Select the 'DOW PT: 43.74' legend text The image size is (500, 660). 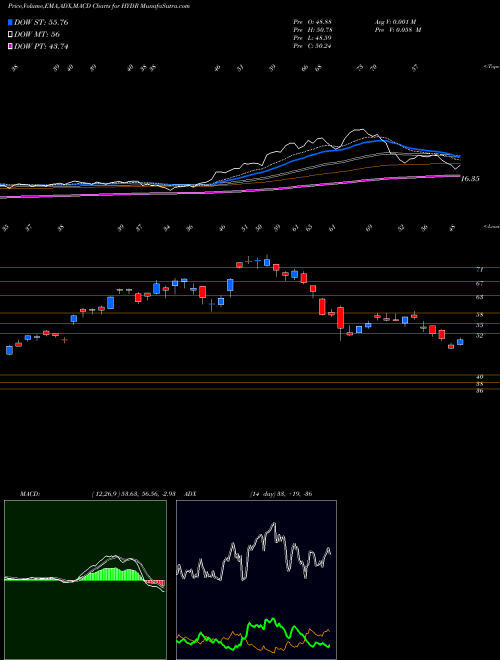point(41,47)
